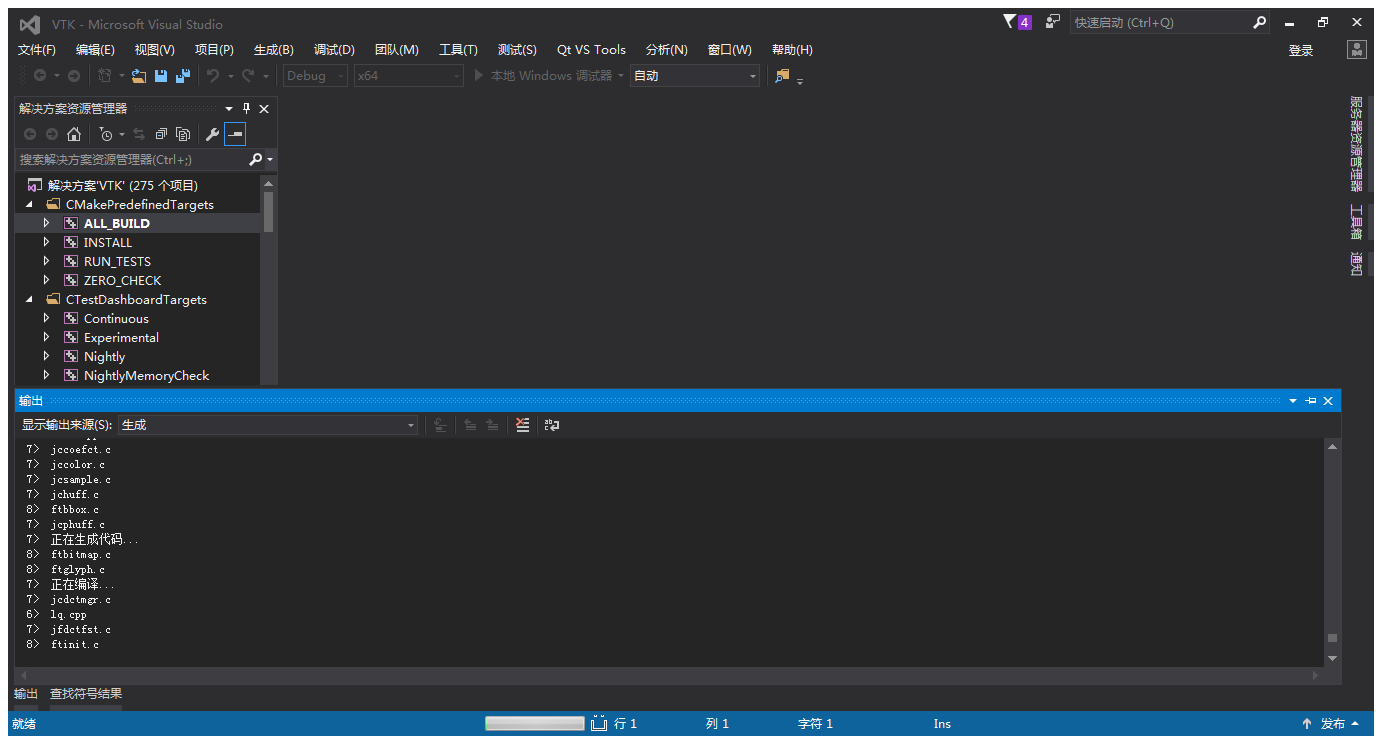Viewport: 1382px width, 744px height.
Task: Collapse all in Solution Explorer
Action: point(161,134)
